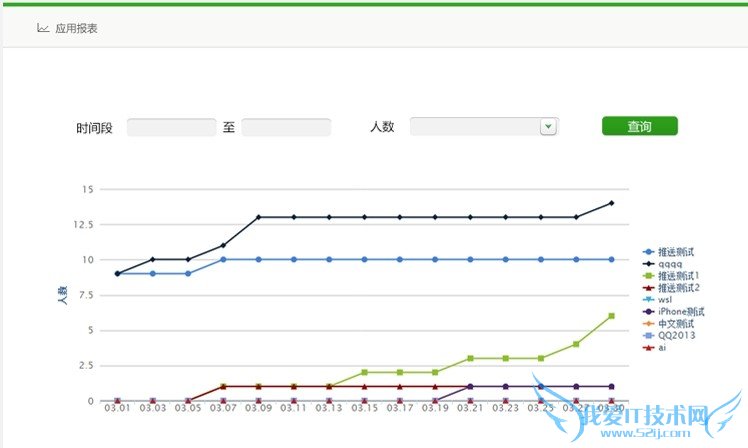The image size is (748, 448).
Task: Click the start date field after 时间段
Action: coord(172,127)
